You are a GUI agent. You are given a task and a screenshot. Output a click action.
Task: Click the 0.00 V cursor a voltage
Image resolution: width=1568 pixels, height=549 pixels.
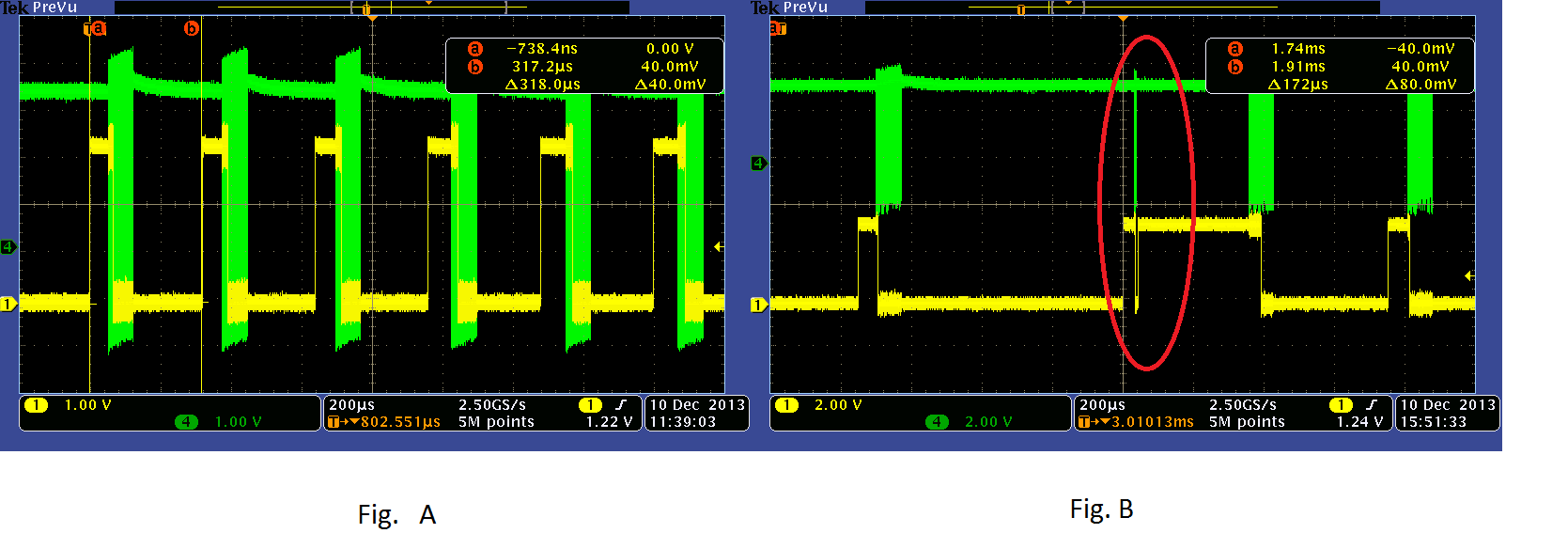point(670,49)
